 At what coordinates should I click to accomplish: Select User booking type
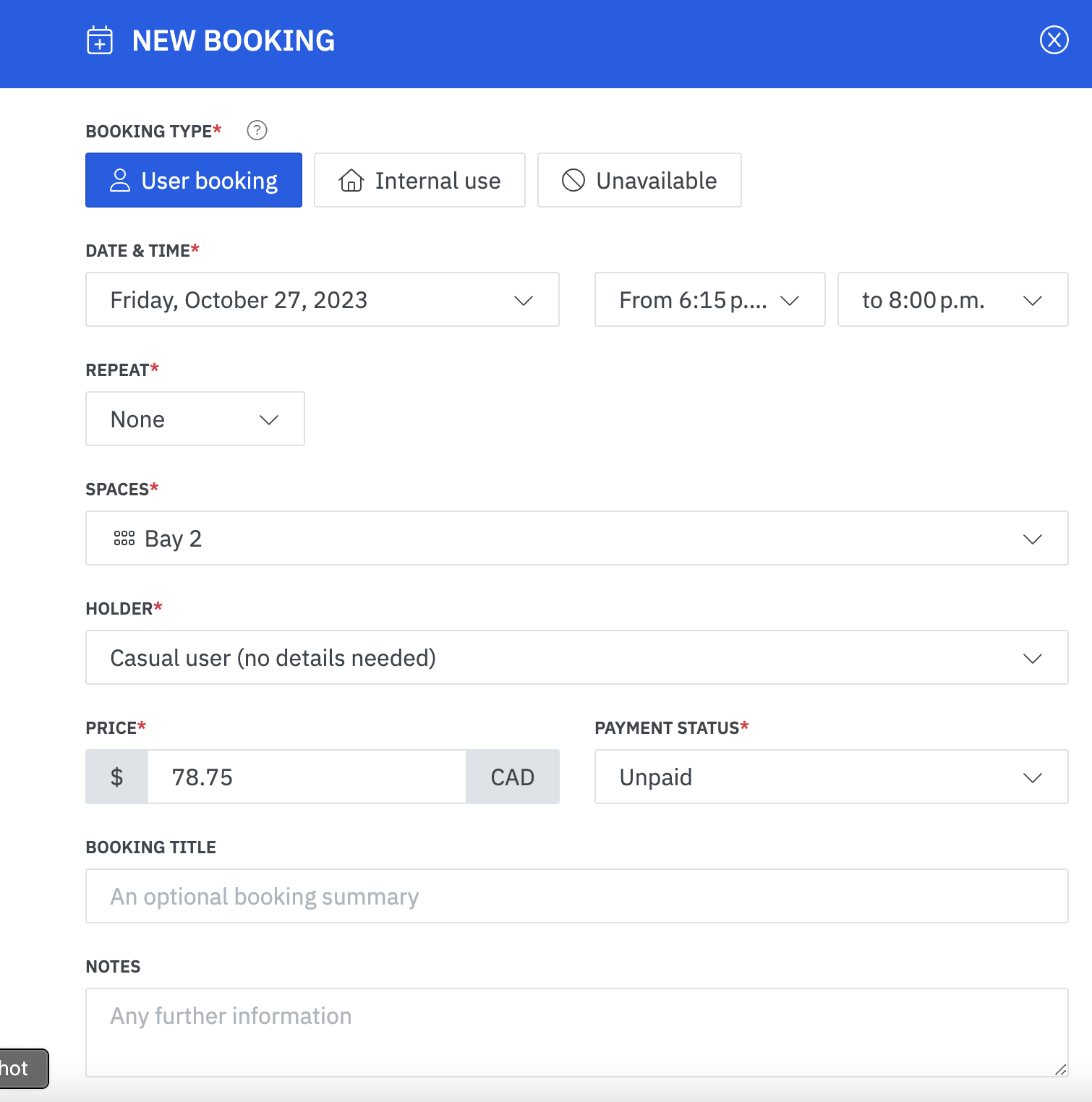coord(194,180)
